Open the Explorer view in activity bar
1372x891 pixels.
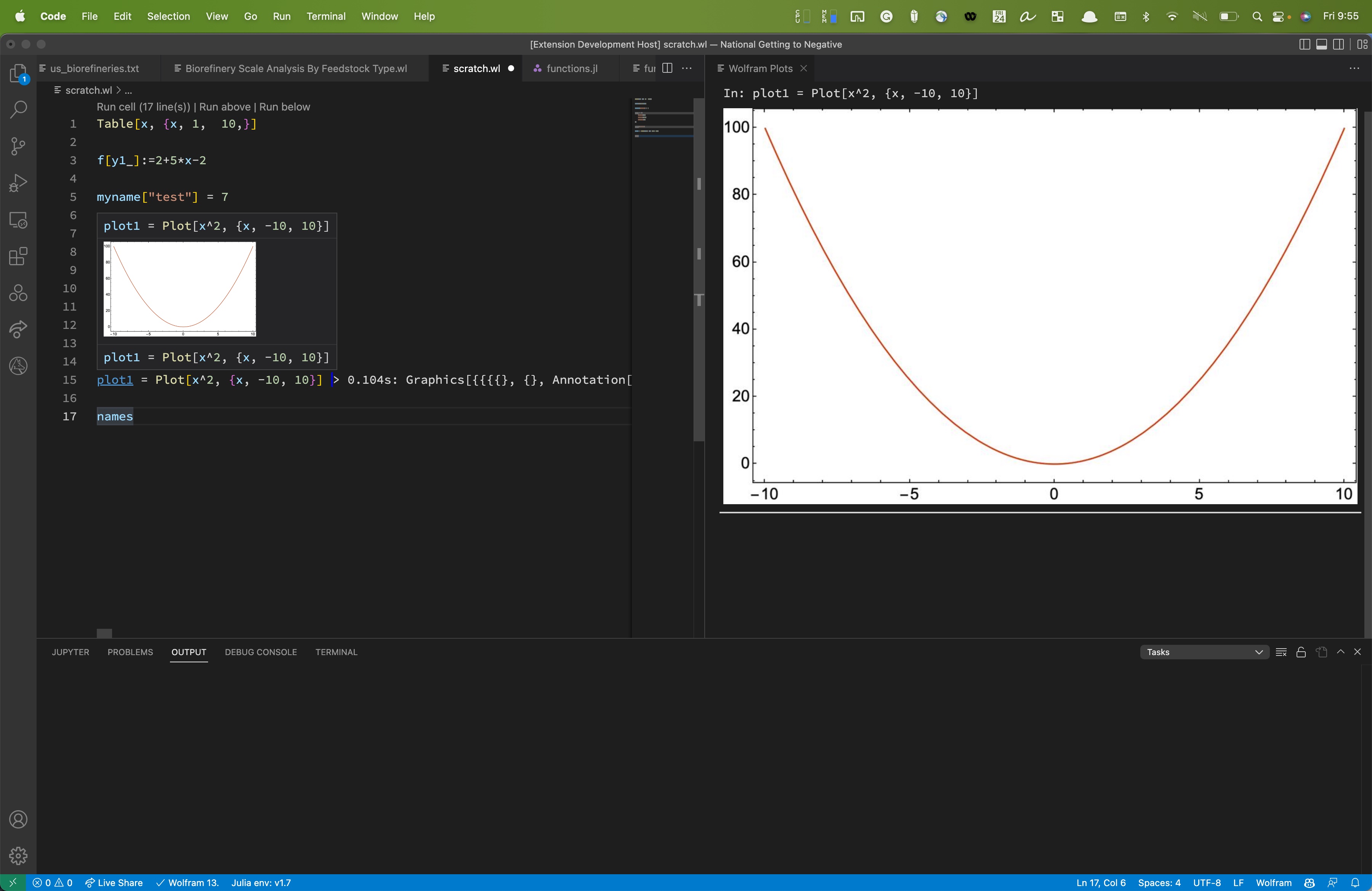[x=18, y=73]
